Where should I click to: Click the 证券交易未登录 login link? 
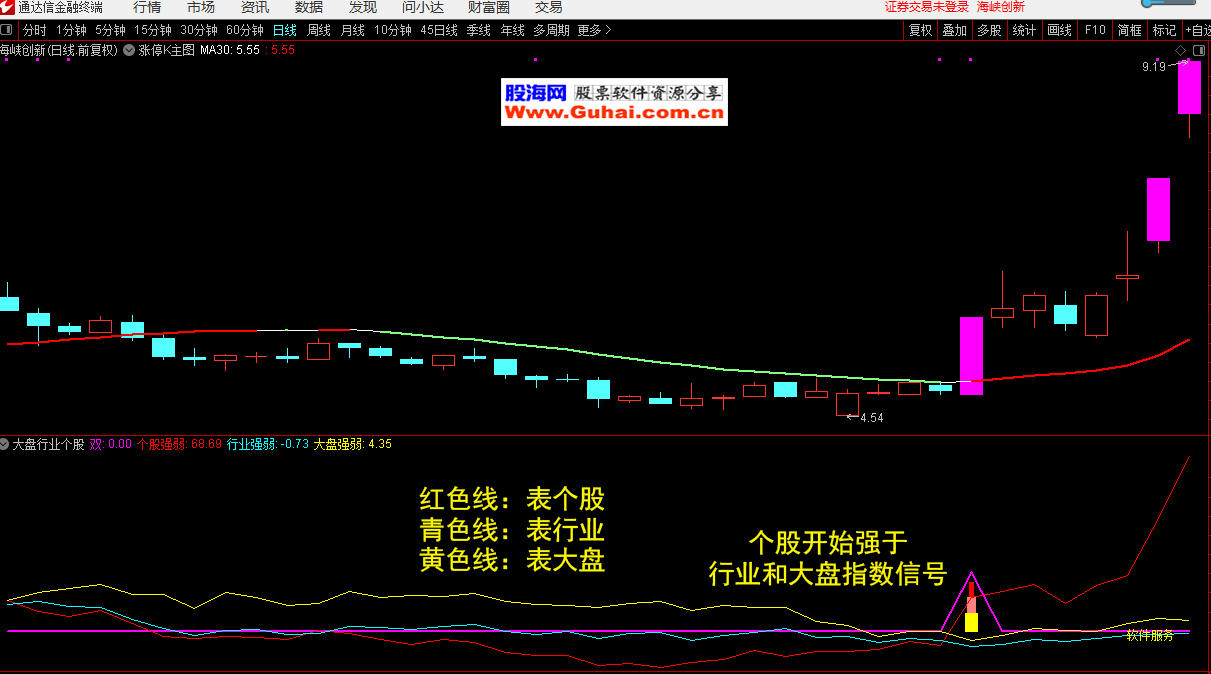pos(927,7)
